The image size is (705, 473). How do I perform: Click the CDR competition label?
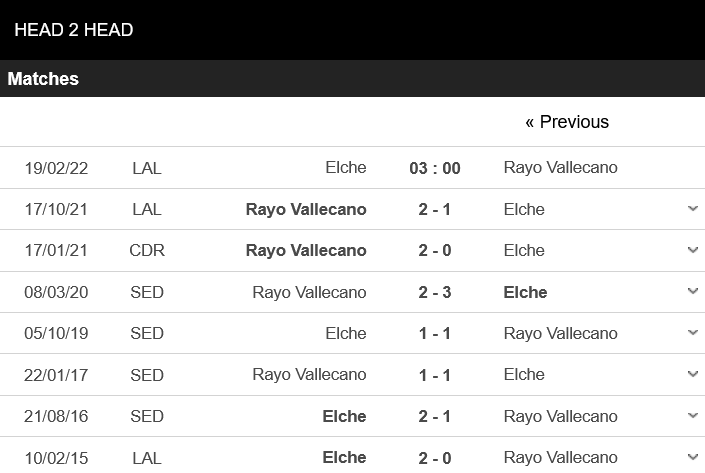(147, 250)
